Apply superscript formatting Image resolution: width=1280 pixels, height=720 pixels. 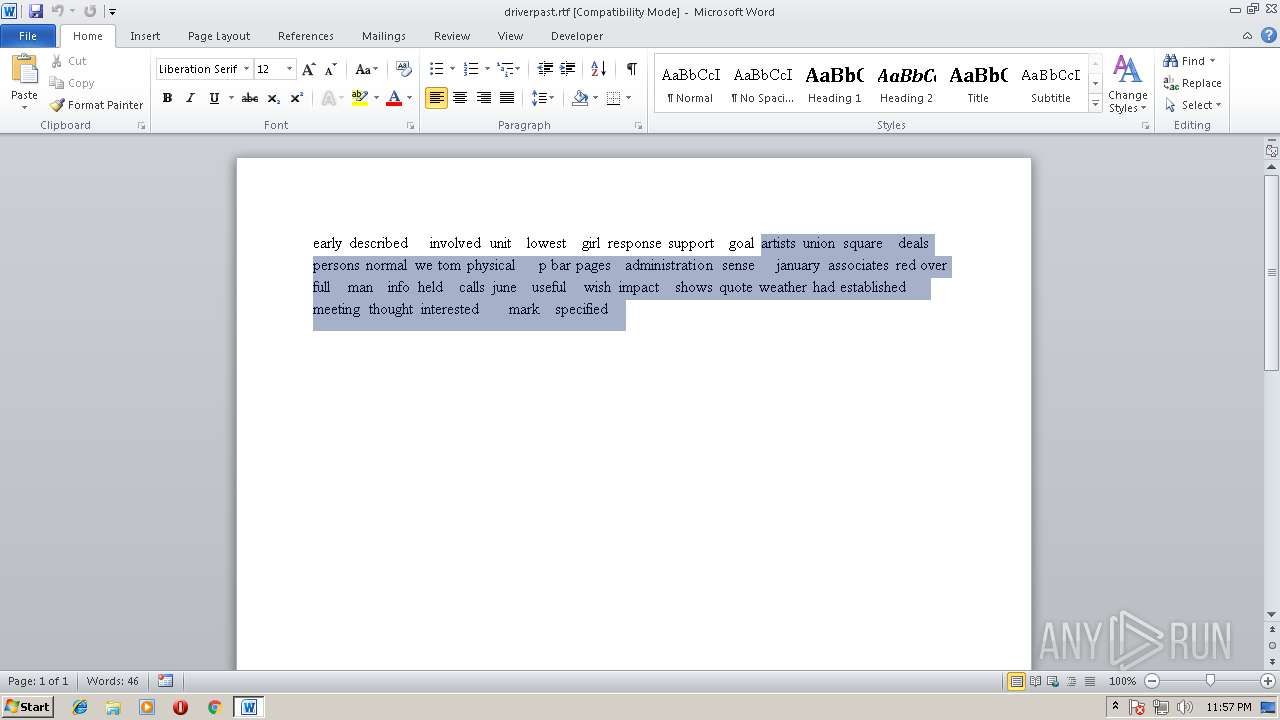point(297,98)
